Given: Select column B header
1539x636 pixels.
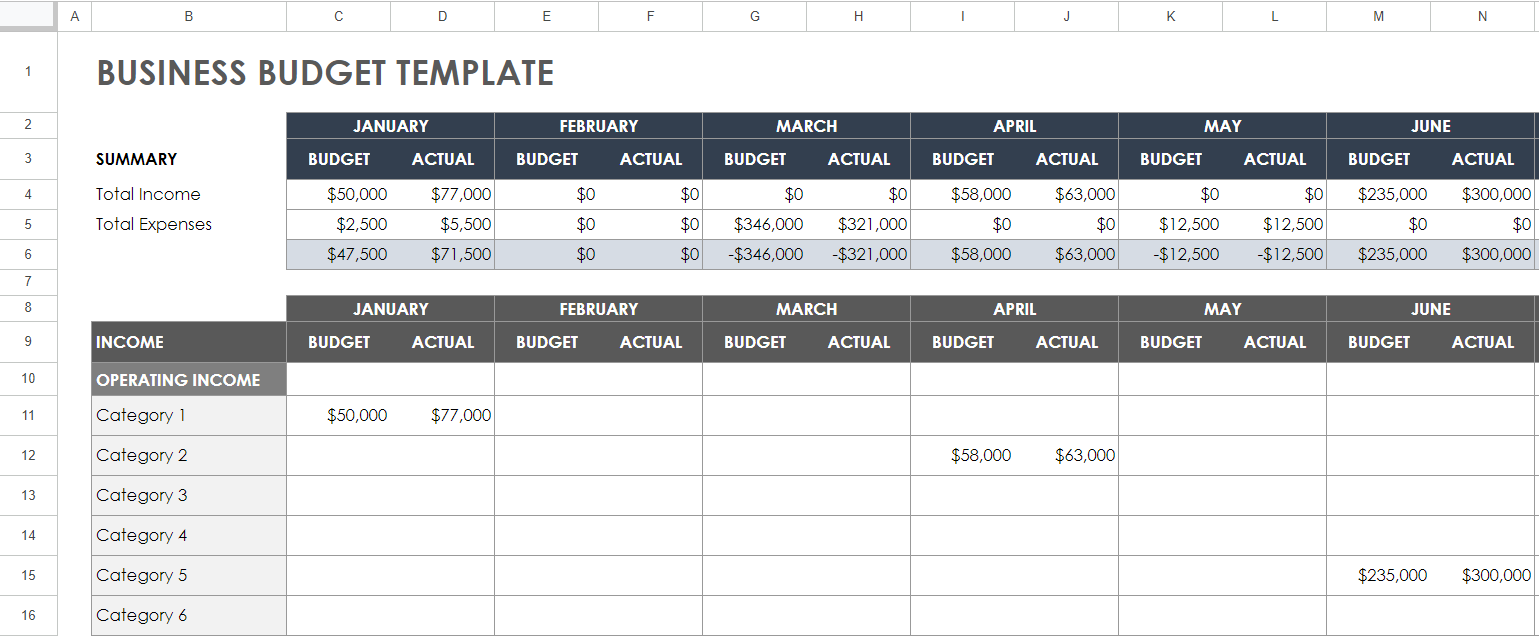Looking at the screenshot, I should click(x=189, y=16).
